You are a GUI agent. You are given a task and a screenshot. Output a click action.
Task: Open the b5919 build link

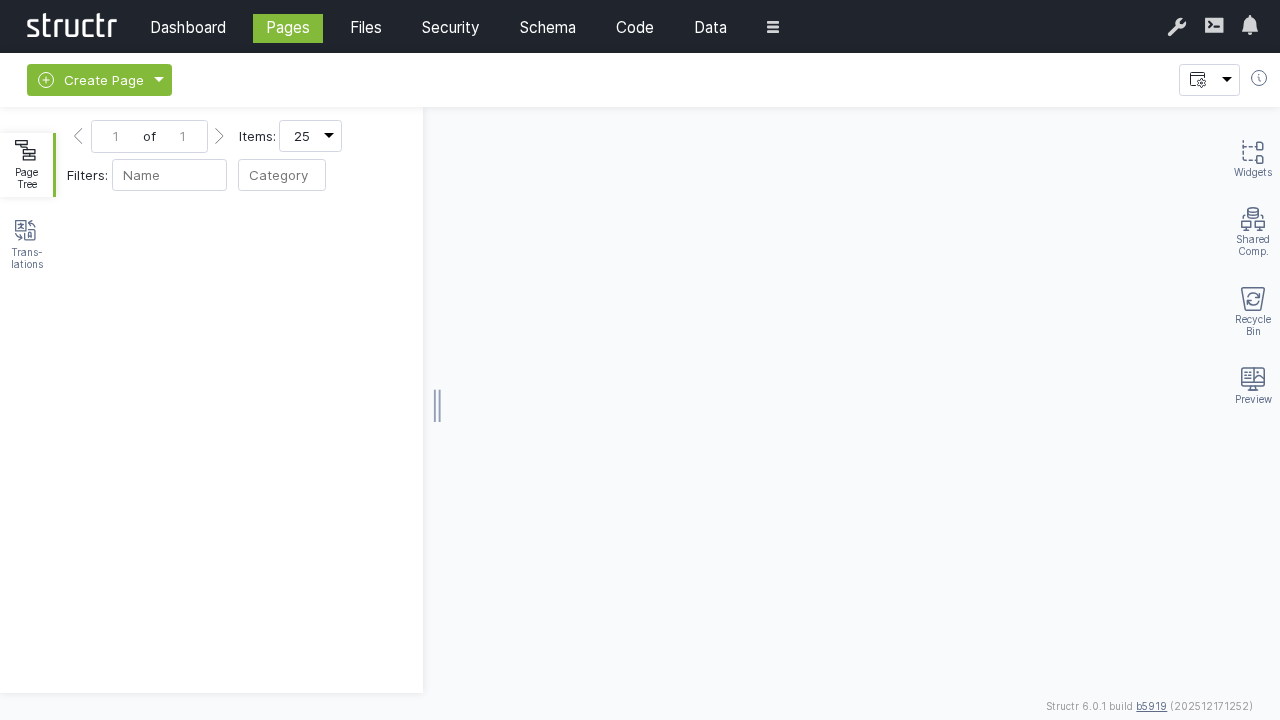[1151, 706]
